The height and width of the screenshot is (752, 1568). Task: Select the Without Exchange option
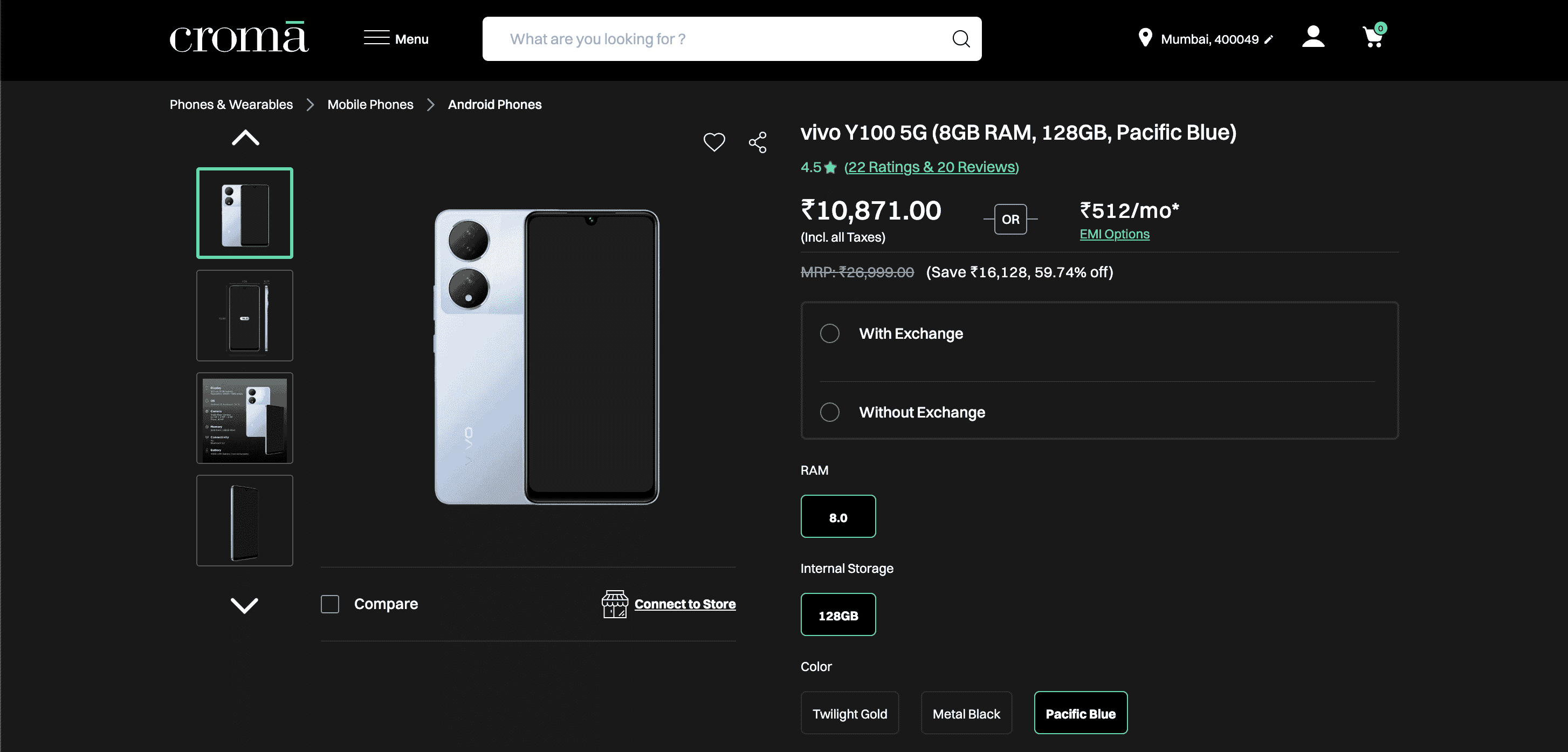830,412
